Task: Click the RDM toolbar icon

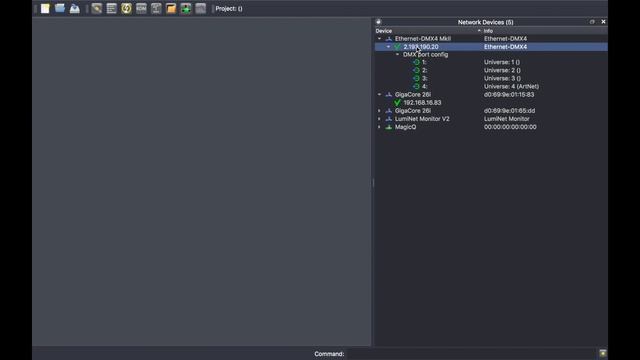Action: pyautogui.click(x=141, y=9)
